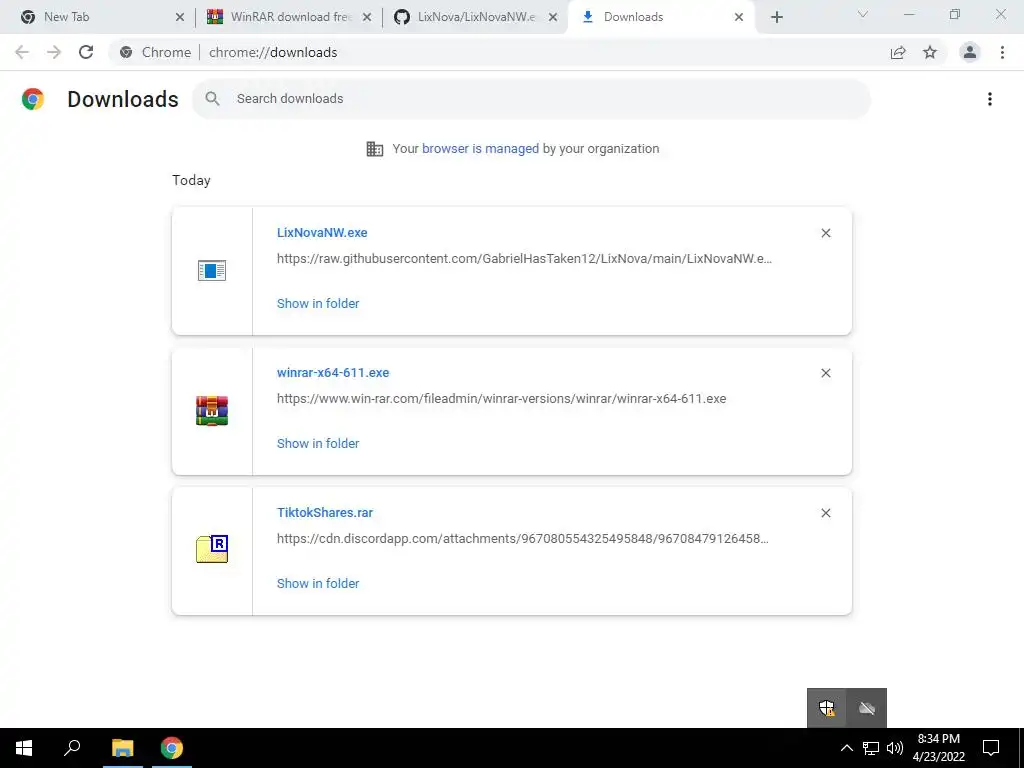Close the WinRAR download tab
Viewport: 1024px width, 768px height.
[x=367, y=17]
